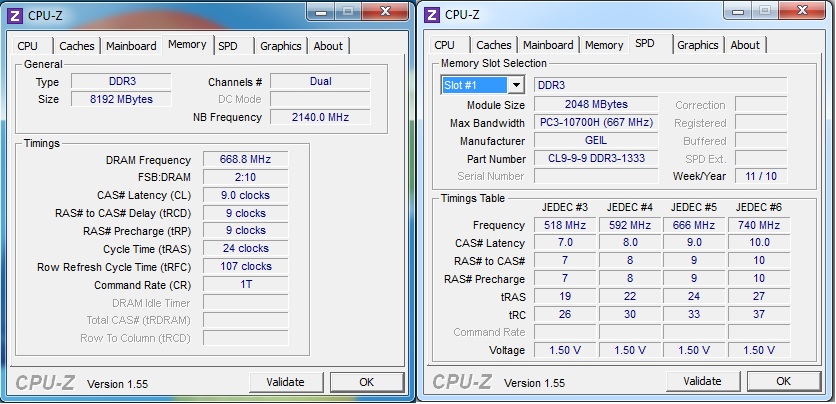Open Graphics tab in right CPU-Z window
Viewport: 836px width, 404px height.
[x=698, y=45]
